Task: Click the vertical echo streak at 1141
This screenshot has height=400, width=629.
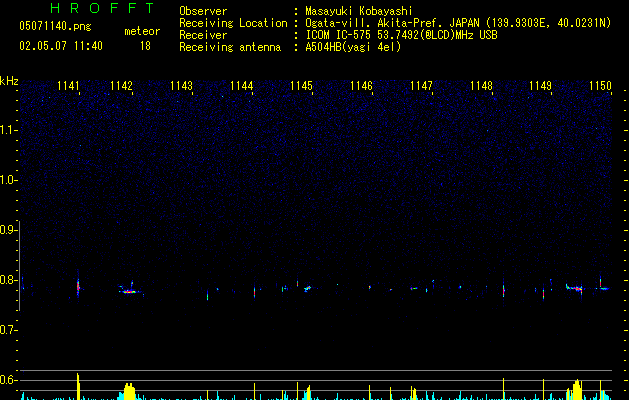Action: click(x=78, y=287)
